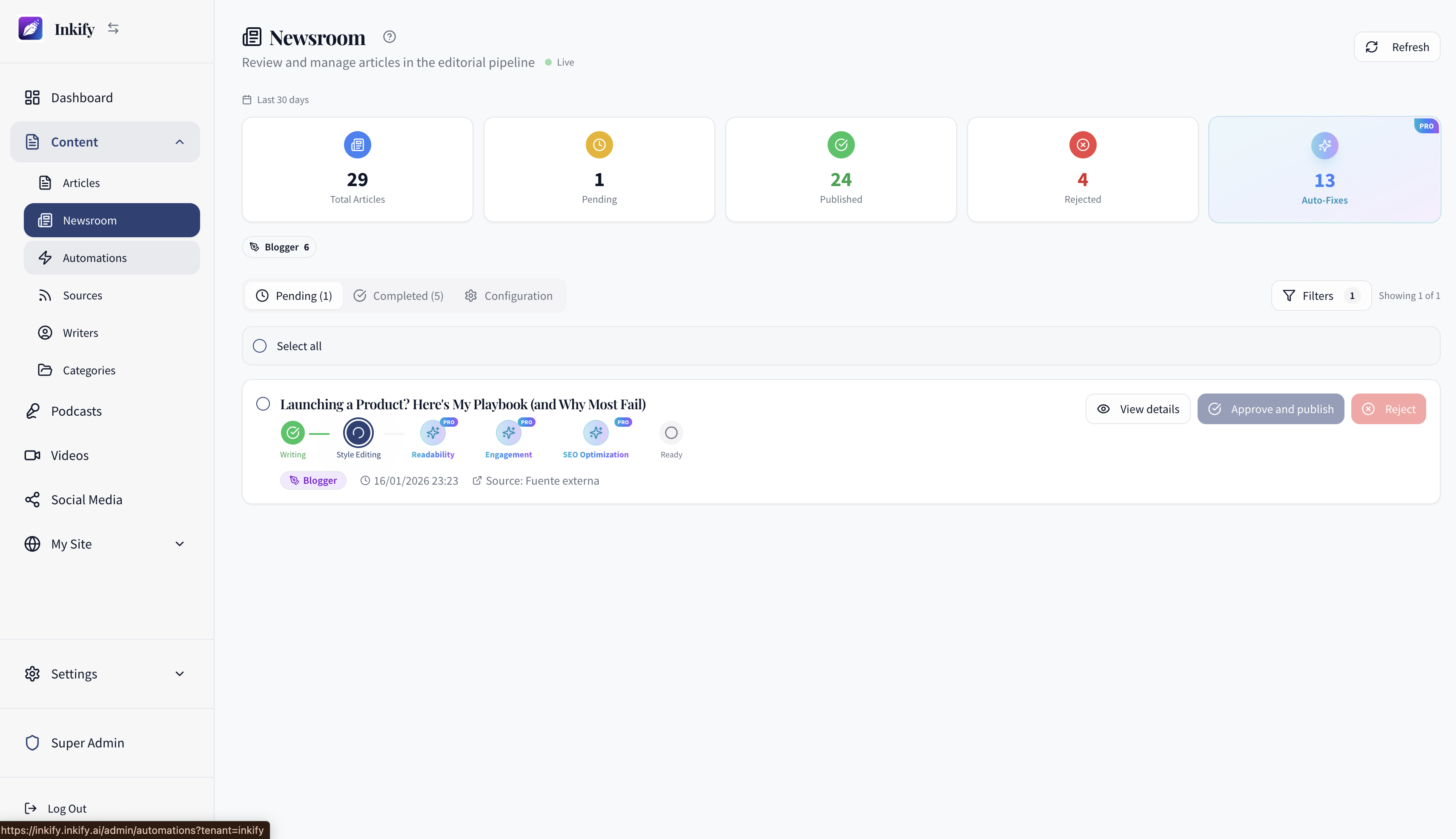Click the Engagement PRO pipeline step icon

pos(508,433)
